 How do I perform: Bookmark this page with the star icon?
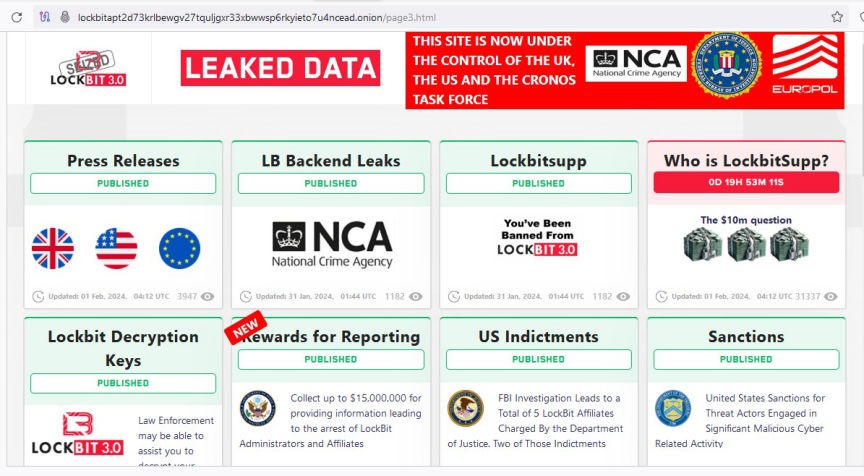[x=837, y=17]
